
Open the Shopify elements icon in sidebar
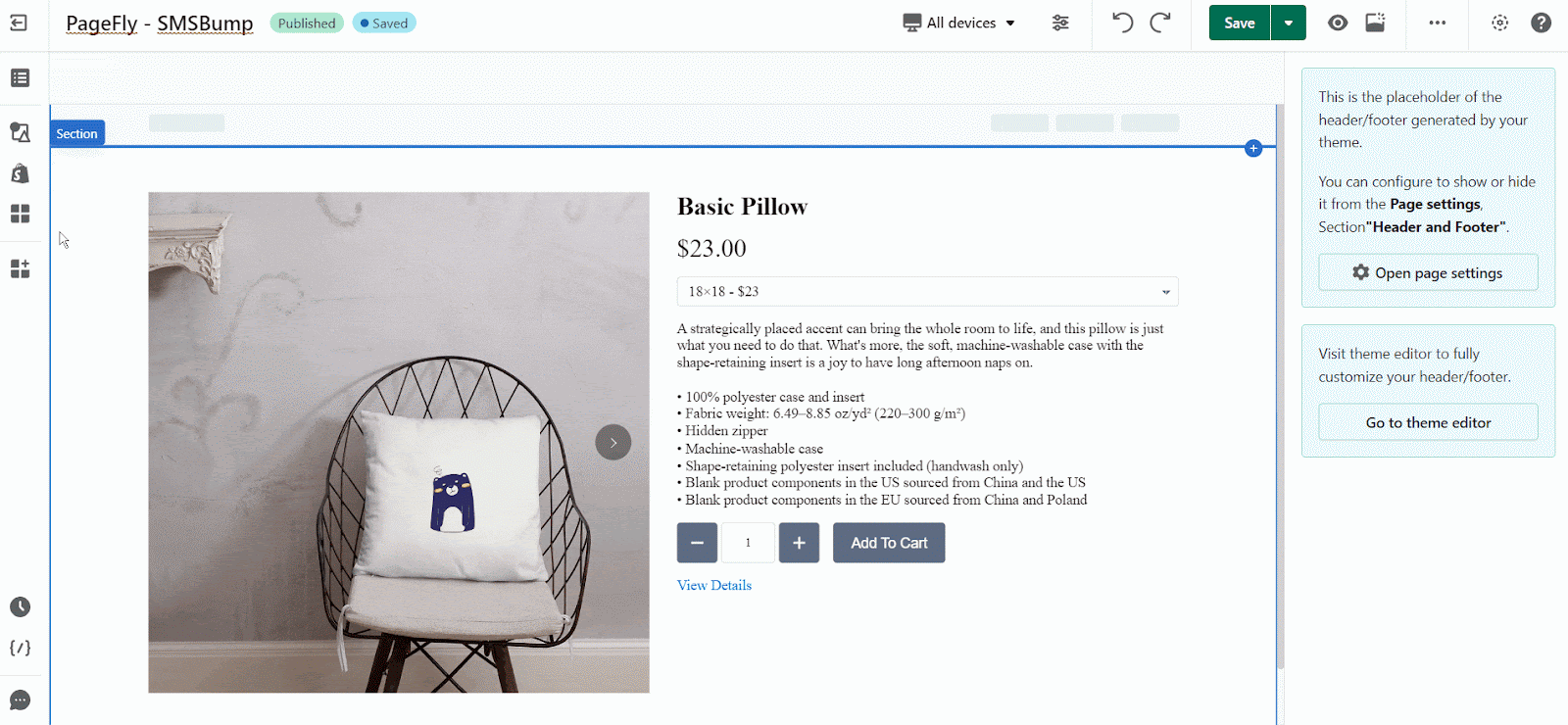[x=20, y=173]
